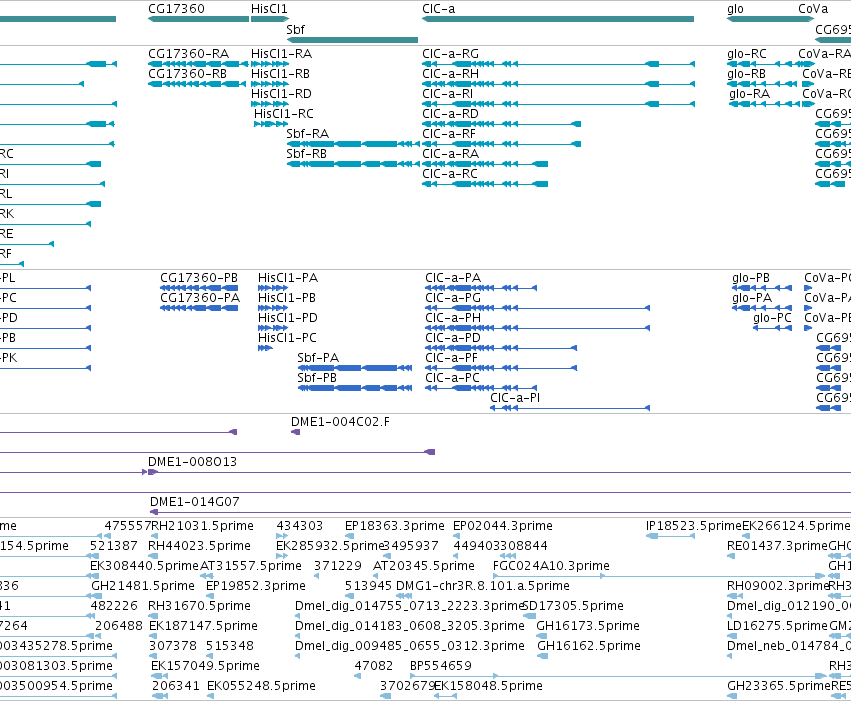851x701 pixels.
Task: Click EST label RH31670.5prime
Action: coord(199,607)
